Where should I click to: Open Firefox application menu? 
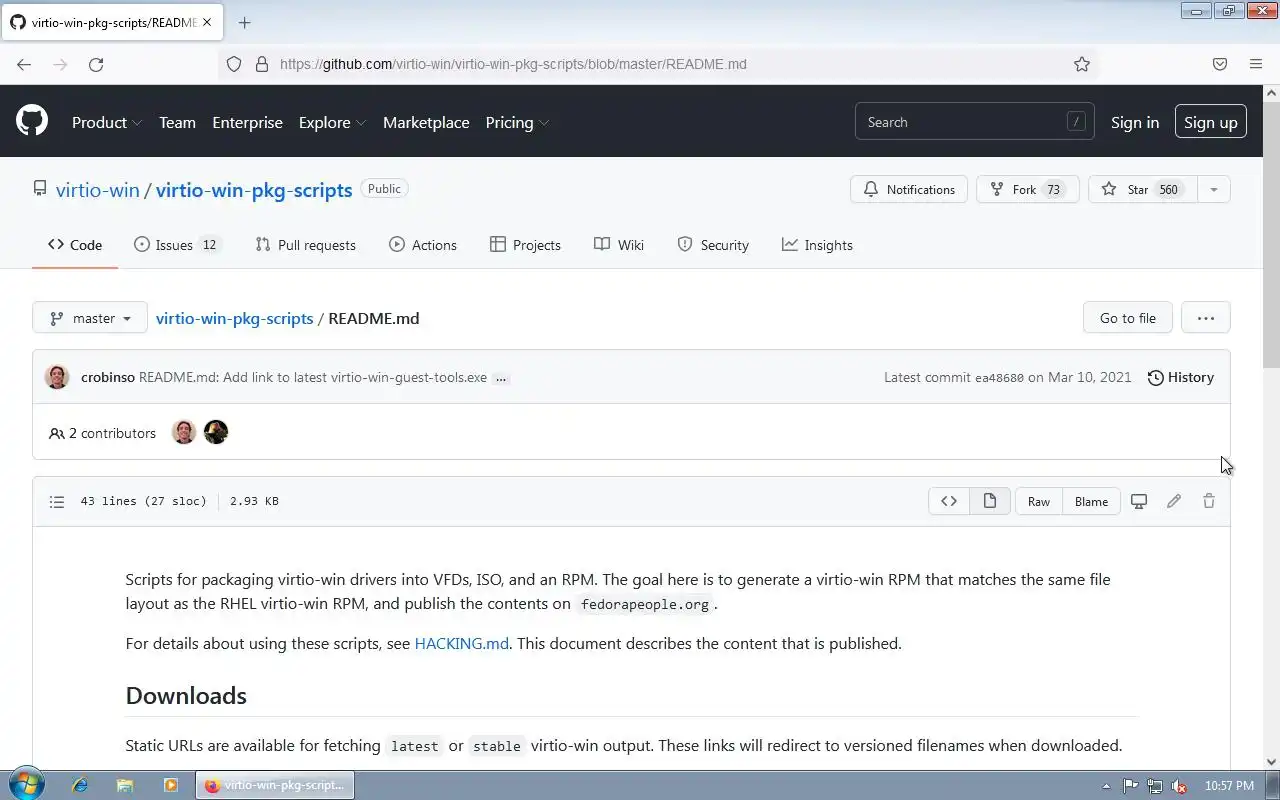pos(1256,64)
